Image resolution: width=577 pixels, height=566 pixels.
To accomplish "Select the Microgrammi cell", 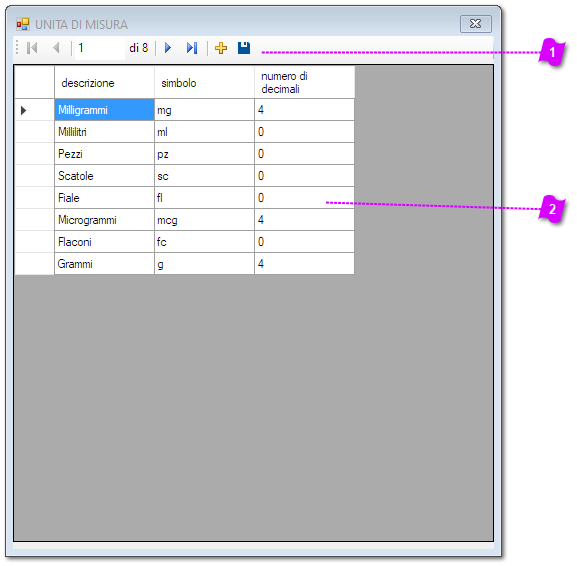I will [105, 220].
